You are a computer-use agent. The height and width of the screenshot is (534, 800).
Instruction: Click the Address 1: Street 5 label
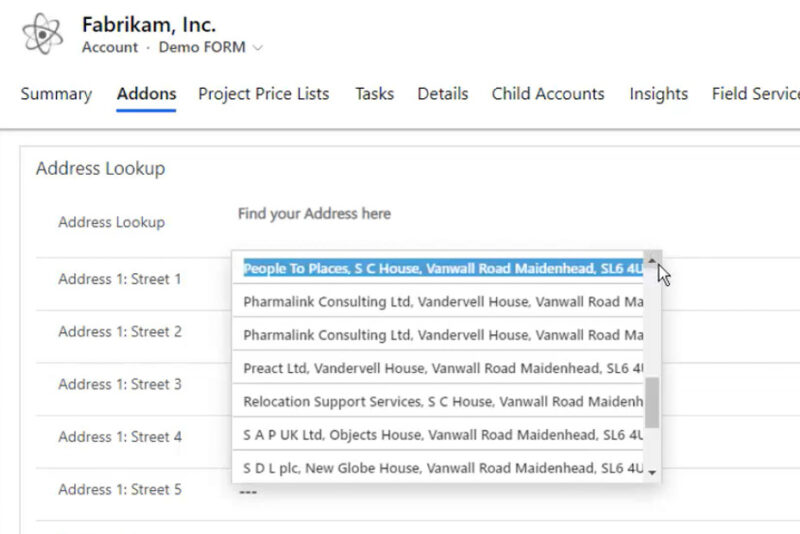pyautogui.click(x=120, y=489)
